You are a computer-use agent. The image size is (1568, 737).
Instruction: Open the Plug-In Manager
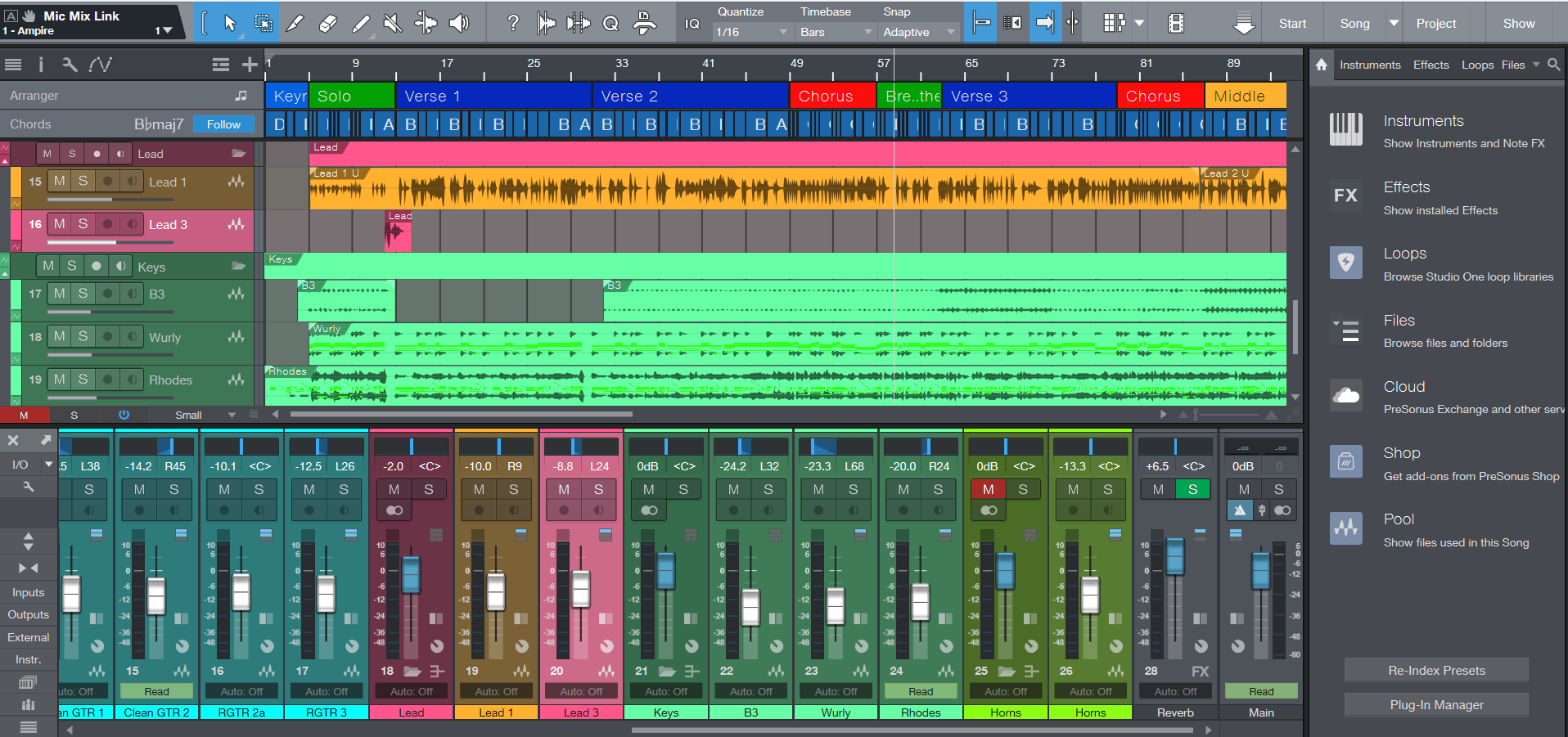[x=1436, y=704]
